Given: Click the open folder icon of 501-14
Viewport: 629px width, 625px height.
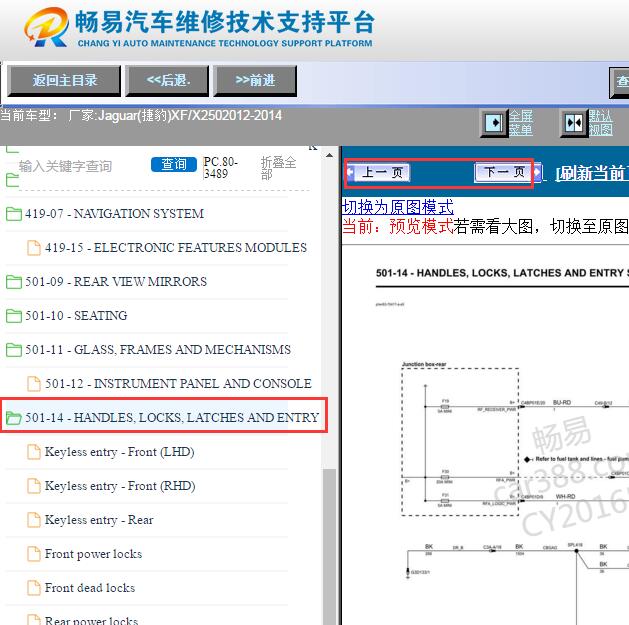Looking at the screenshot, I should (x=14, y=418).
